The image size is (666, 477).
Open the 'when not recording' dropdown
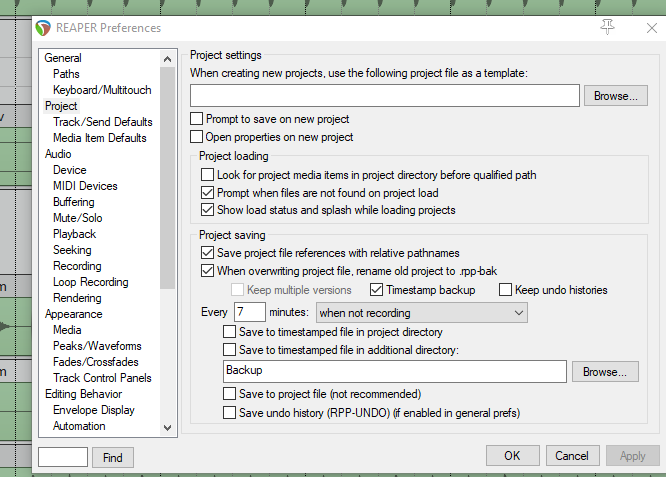click(422, 313)
